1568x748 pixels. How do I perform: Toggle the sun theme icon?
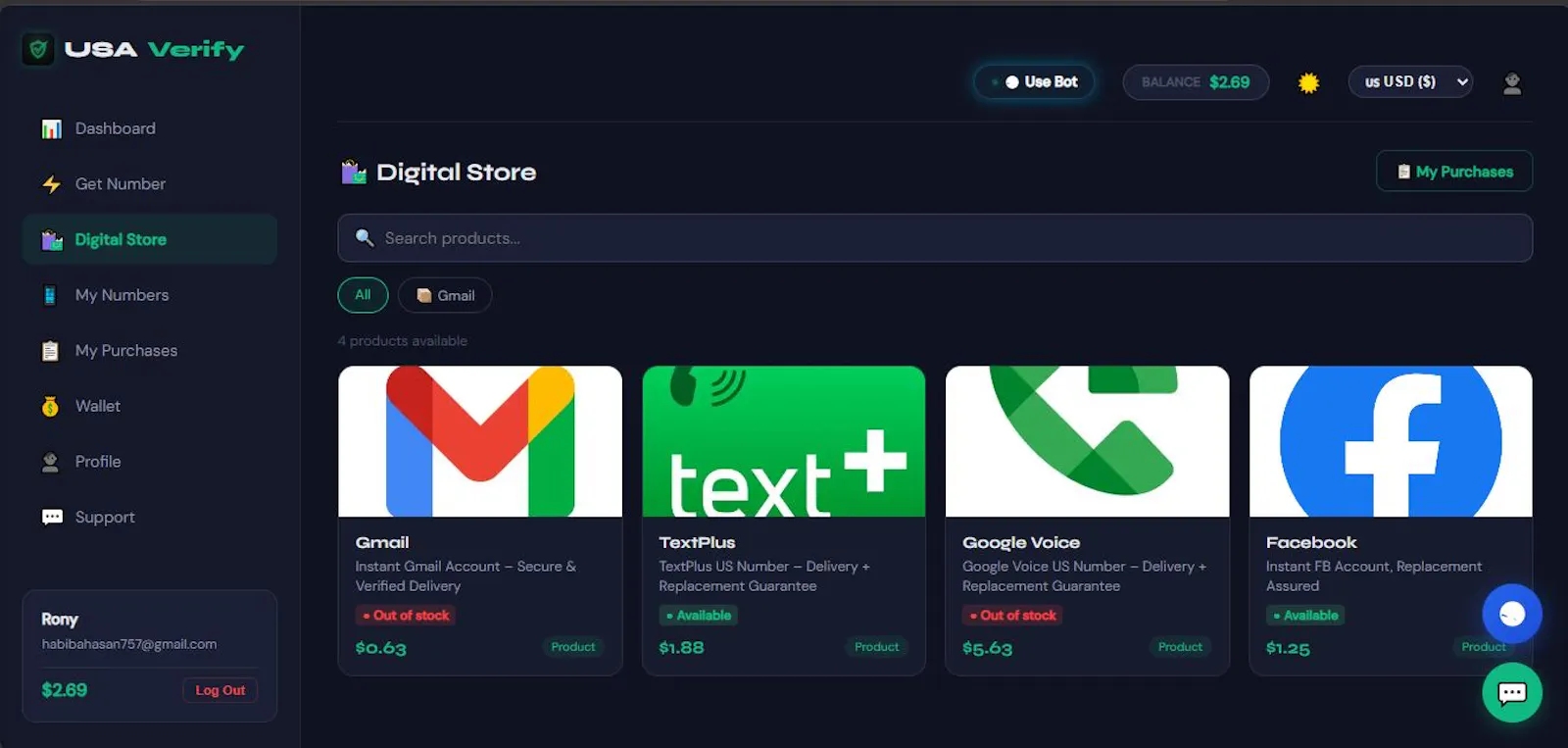coord(1308,83)
